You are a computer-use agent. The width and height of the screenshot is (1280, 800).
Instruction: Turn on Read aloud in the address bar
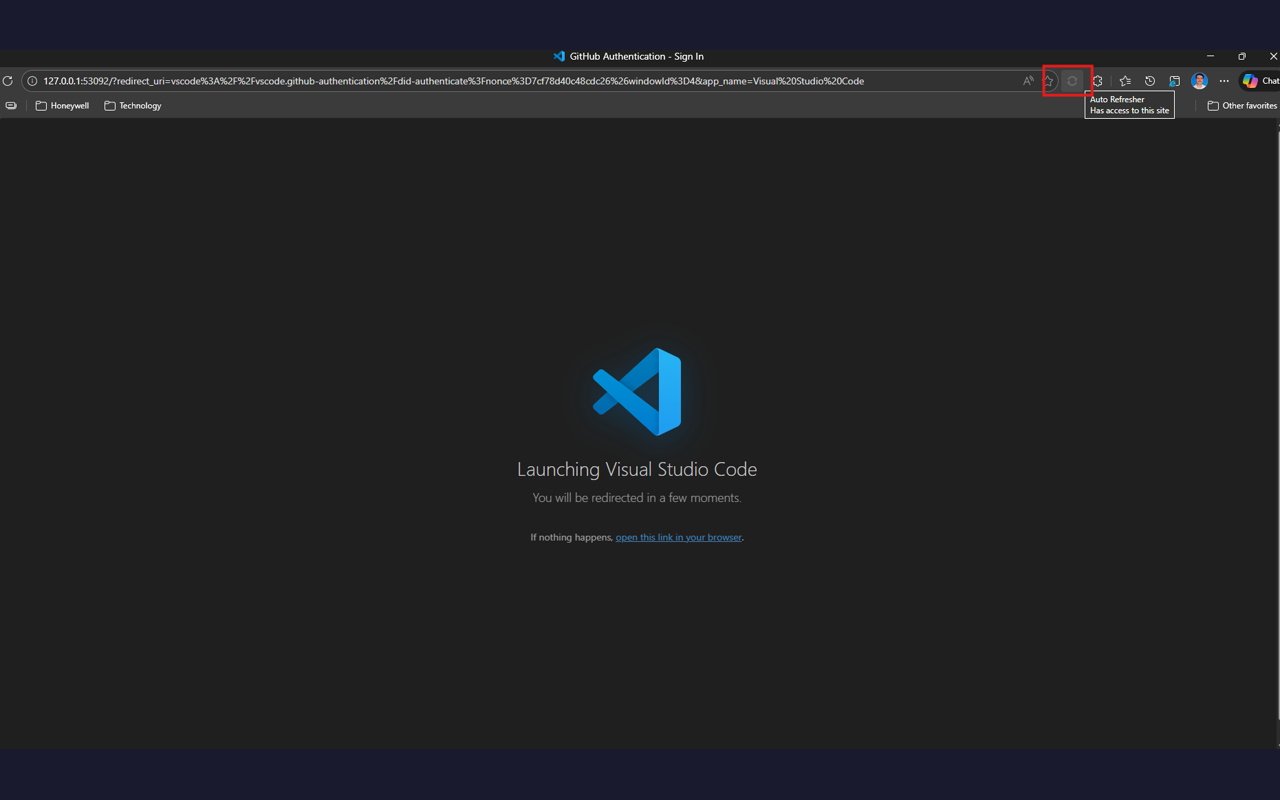point(1028,81)
